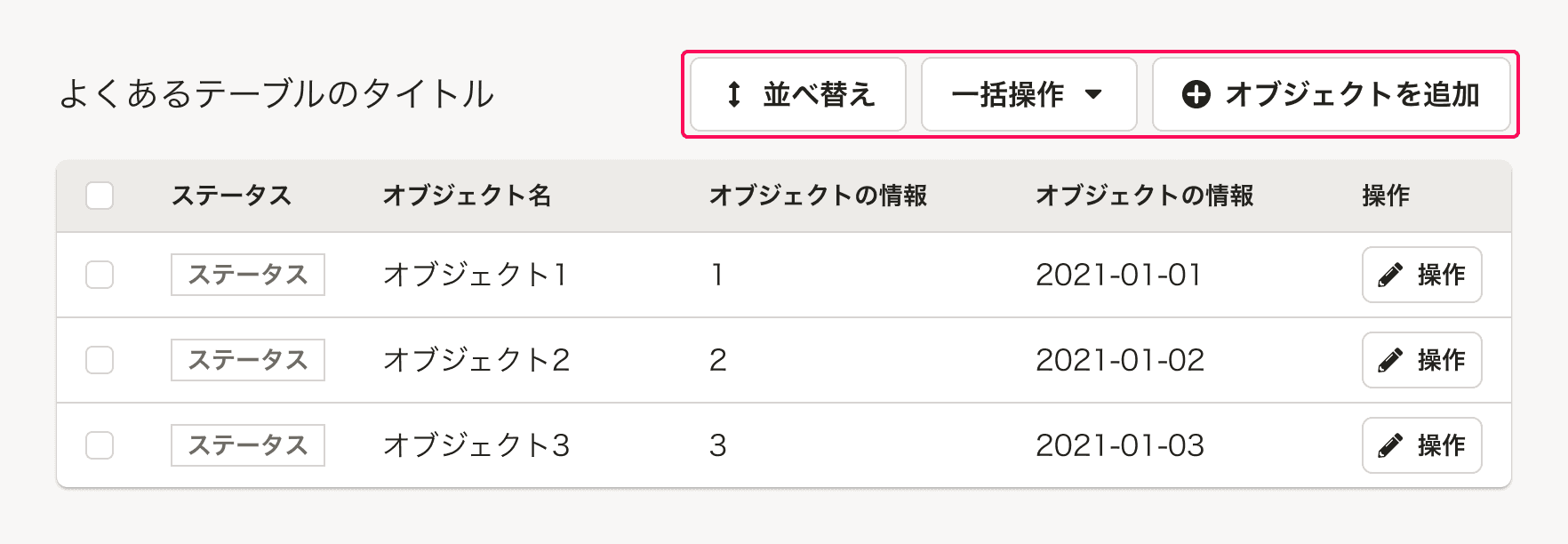Viewport: 1568px width, 544px height.
Task: Select the ステータス column header
Action: 231,196
